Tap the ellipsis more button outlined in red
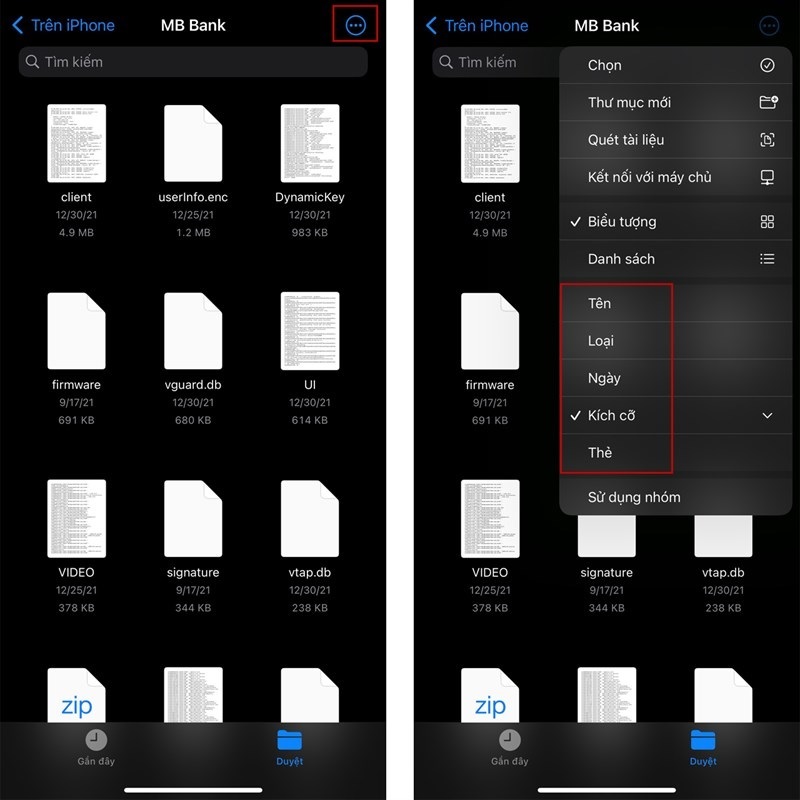 tap(355, 25)
